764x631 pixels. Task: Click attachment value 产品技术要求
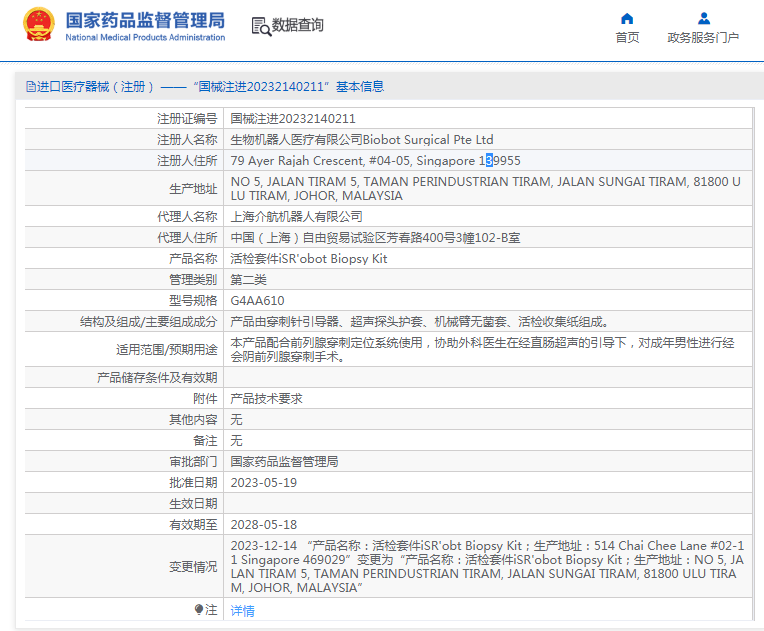point(267,399)
